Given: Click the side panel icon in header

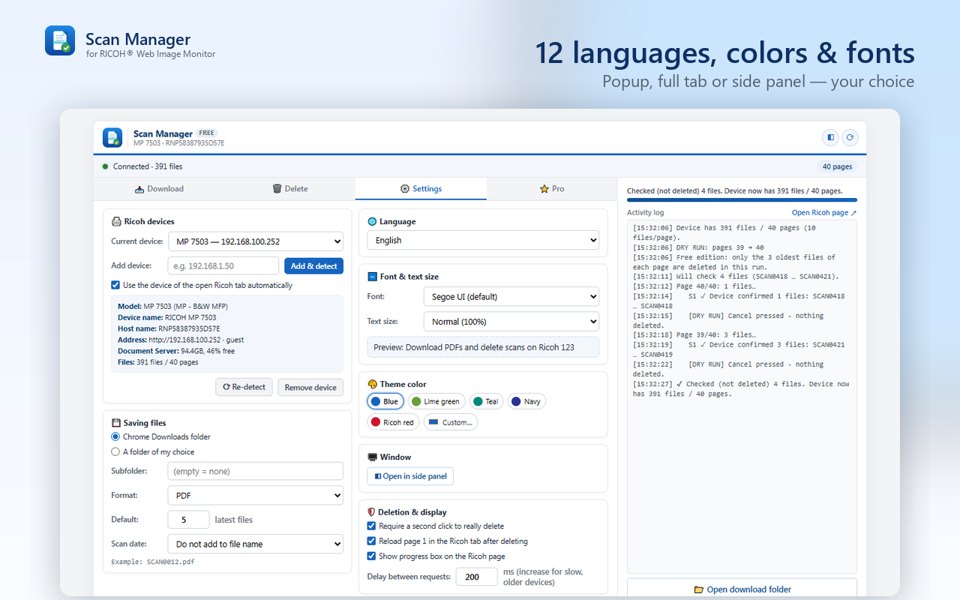Looking at the screenshot, I should [830, 137].
